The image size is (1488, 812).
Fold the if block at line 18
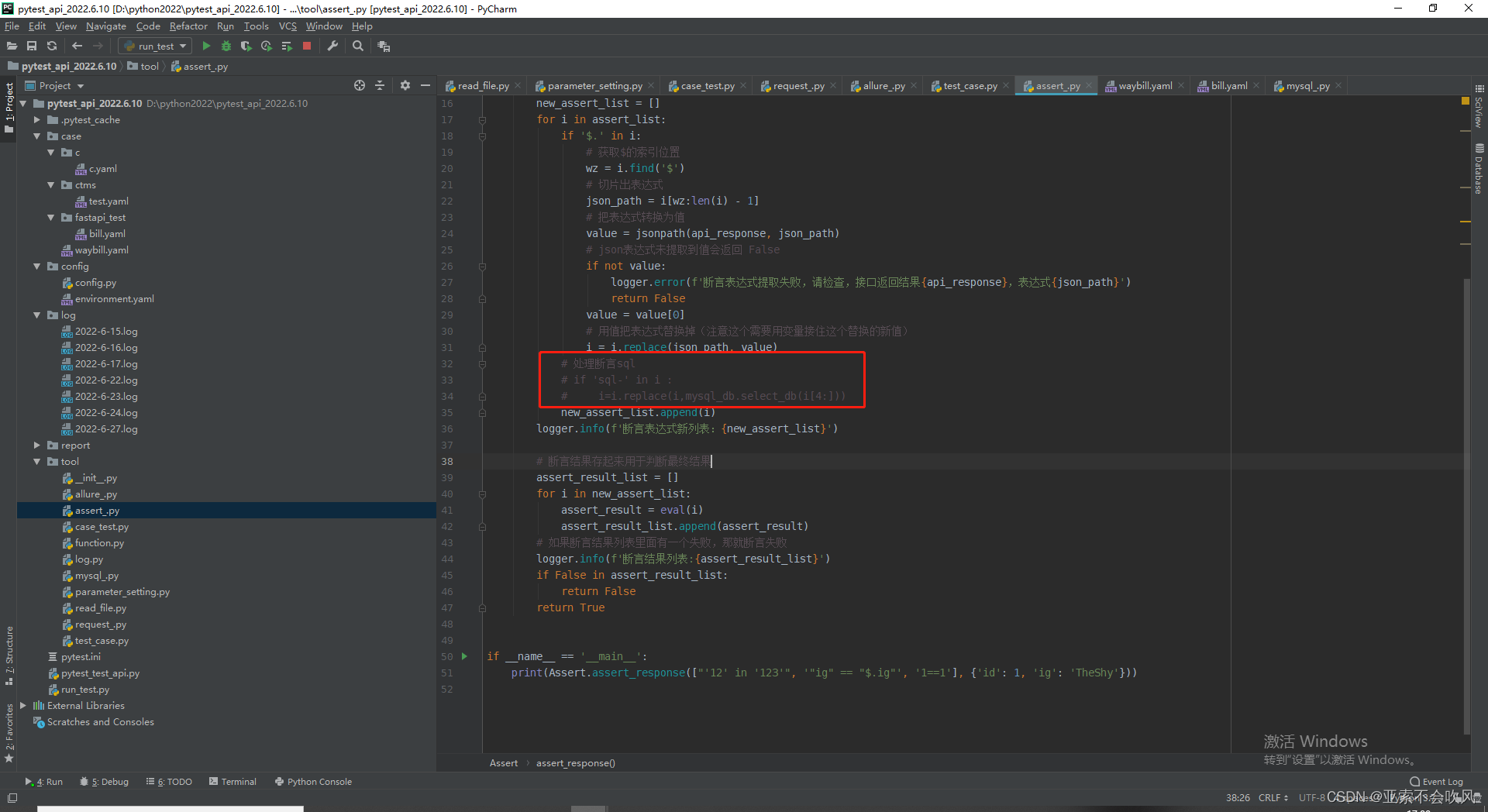coord(482,136)
